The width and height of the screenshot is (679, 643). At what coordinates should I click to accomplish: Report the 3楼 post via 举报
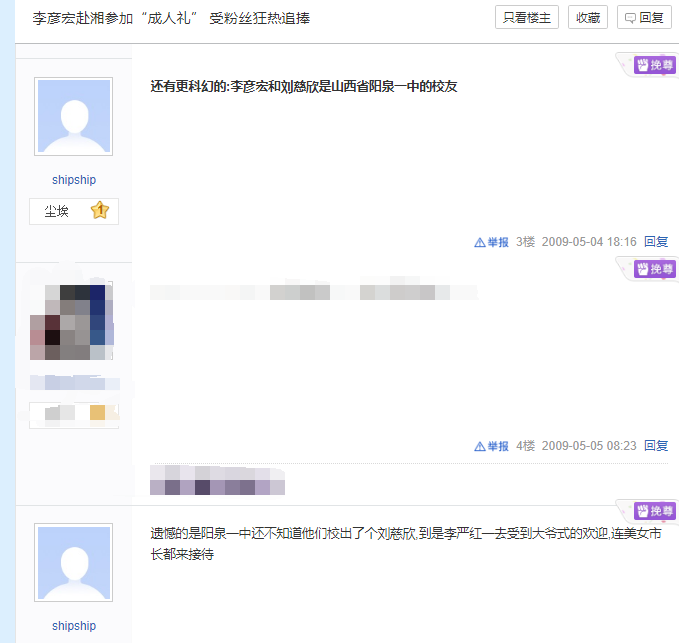pos(491,242)
